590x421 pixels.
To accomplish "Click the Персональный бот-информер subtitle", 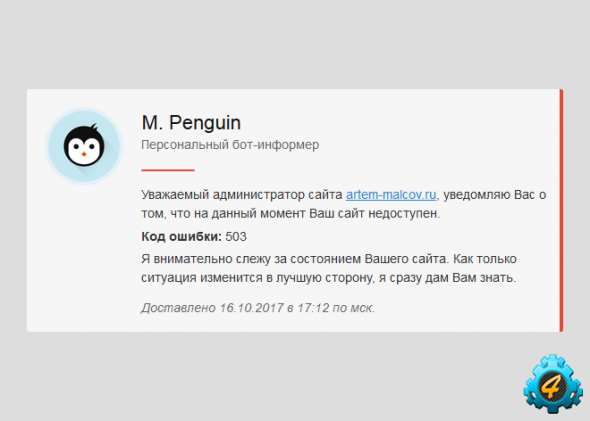I will 230,144.
